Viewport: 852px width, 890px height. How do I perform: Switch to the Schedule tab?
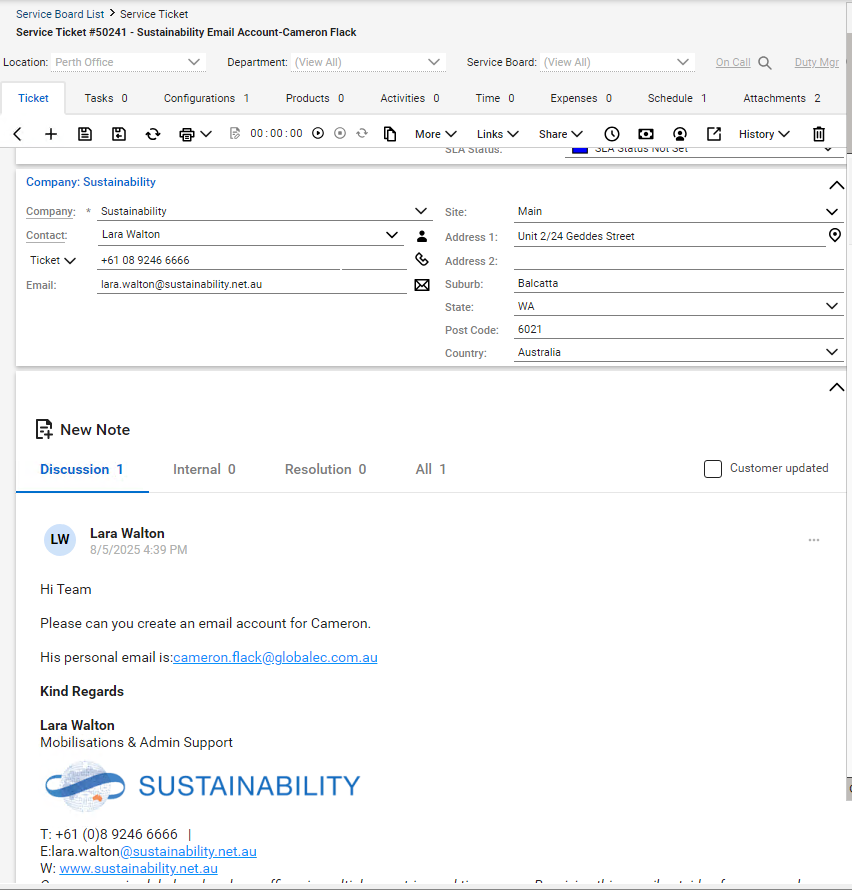pyautogui.click(x=677, y=98)
